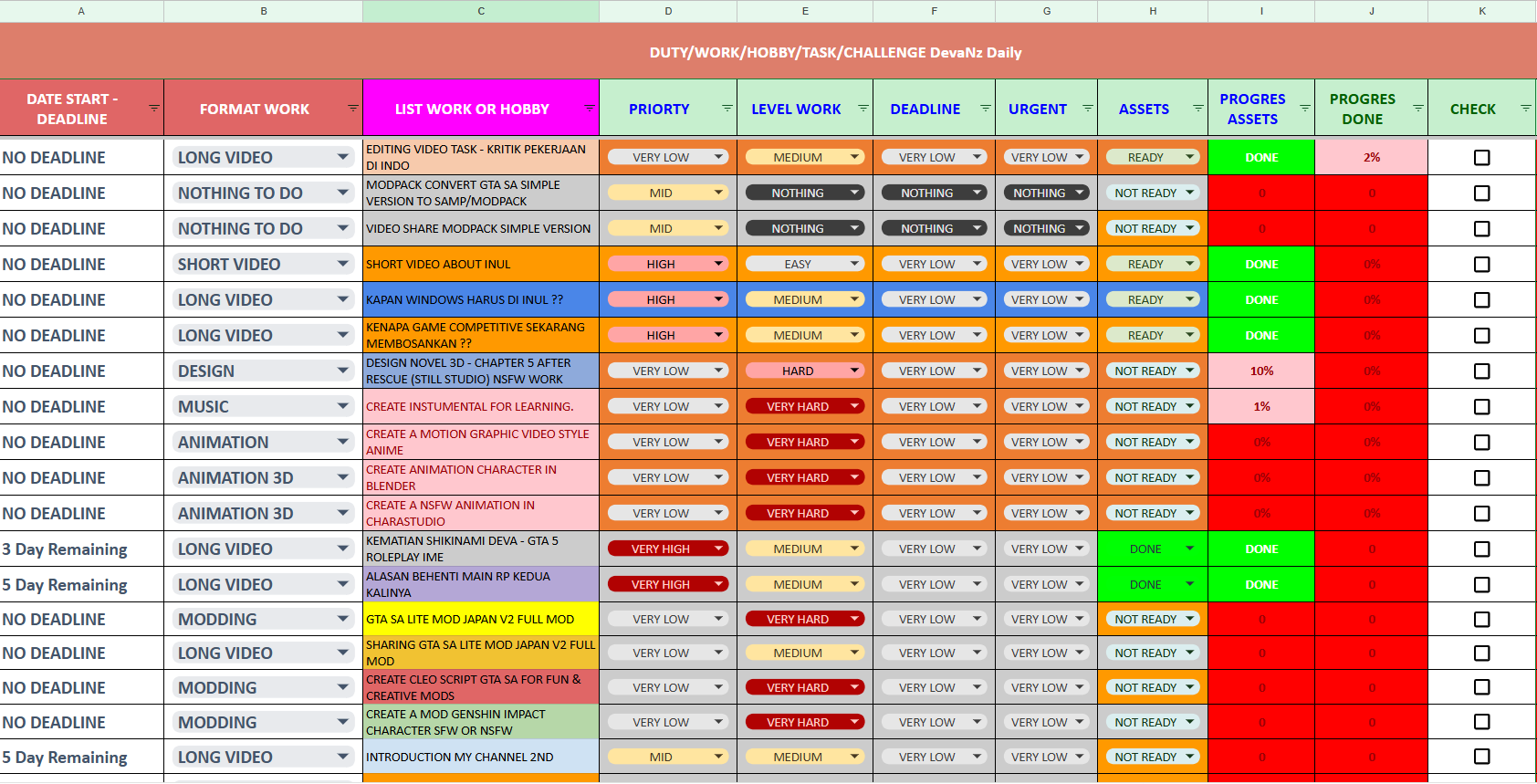Image resolution: width=1537 pixels, height=784 pixels.
Task: Click the GTA SA LITE MOD JAPAN V2 cell
Action: [x=480, y=620]
